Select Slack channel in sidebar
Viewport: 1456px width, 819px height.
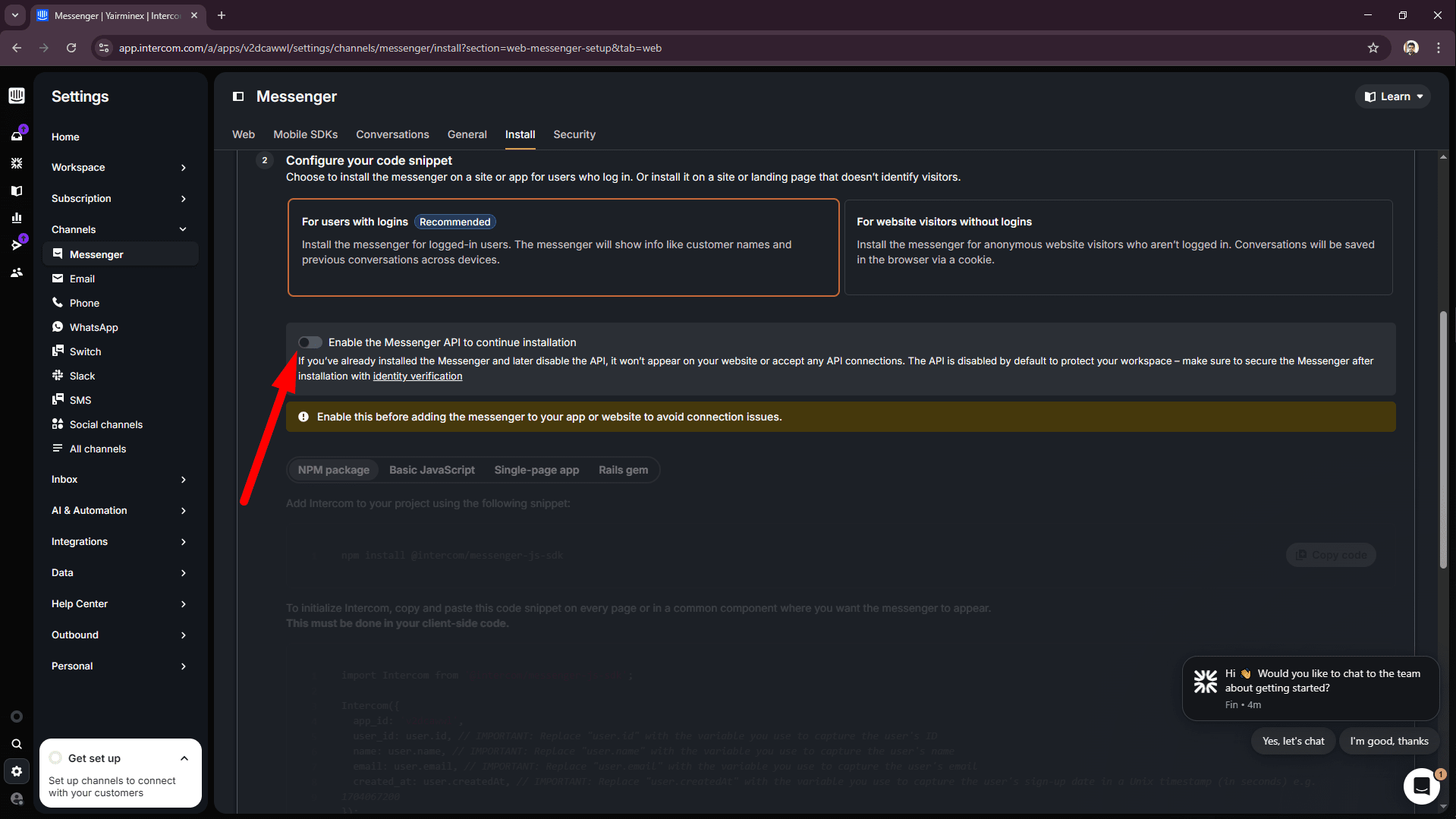tap(121, 376)
